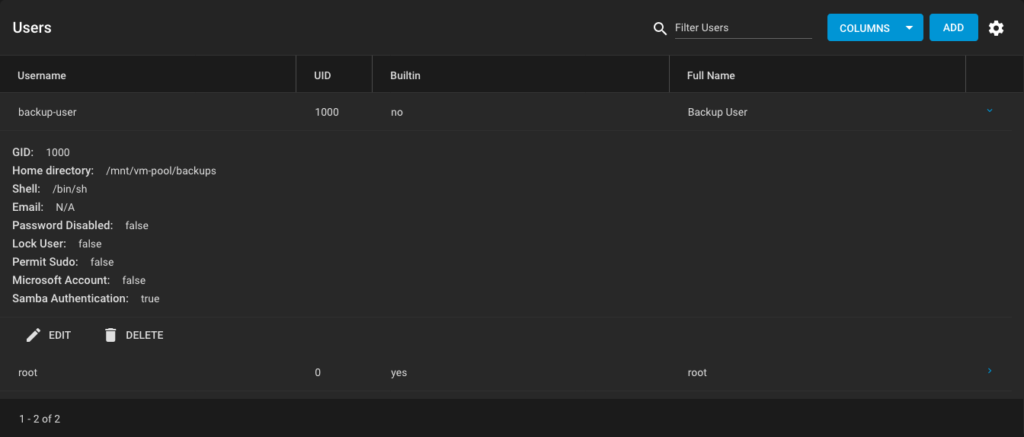Click the trash DELETE icon for backup-user
The image size is (1024, 437).
[111, 335]
